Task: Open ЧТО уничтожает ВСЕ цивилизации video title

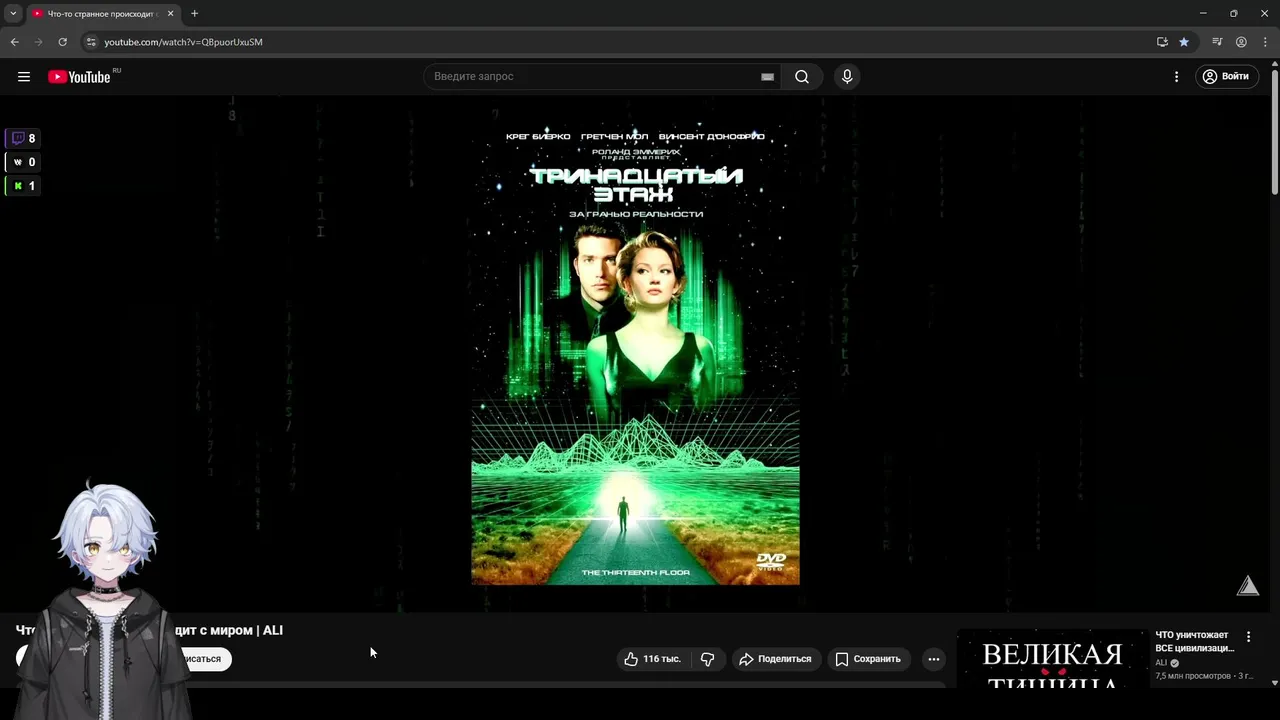Action: [1195, 641]
